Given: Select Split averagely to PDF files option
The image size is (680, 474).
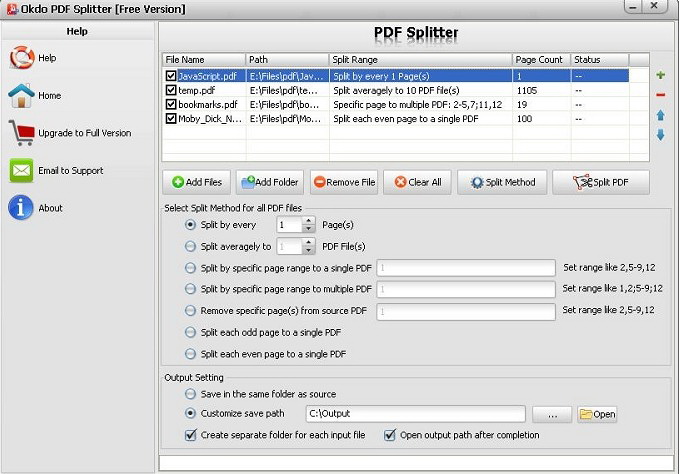Looking at the screenshot, I should coord(190,246).
